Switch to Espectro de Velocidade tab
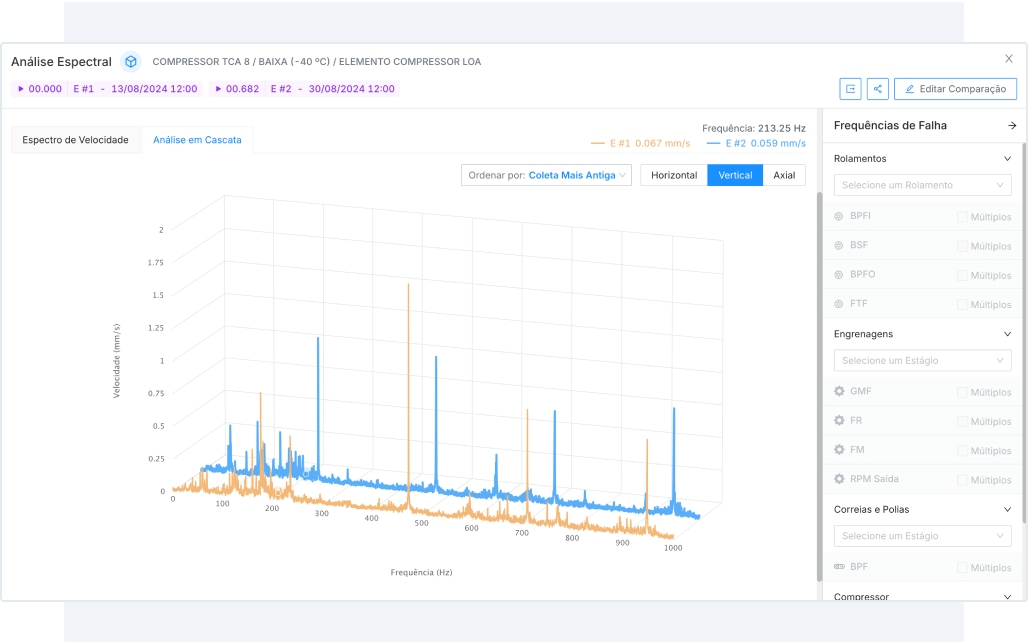 76,140
